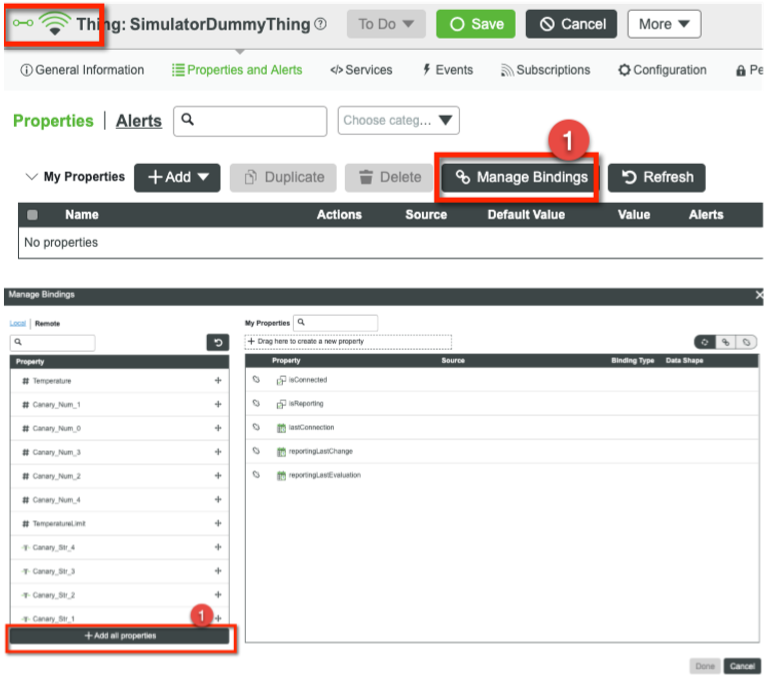
Task: Switch to the Local bindings tab
Action: pos(18,324)
